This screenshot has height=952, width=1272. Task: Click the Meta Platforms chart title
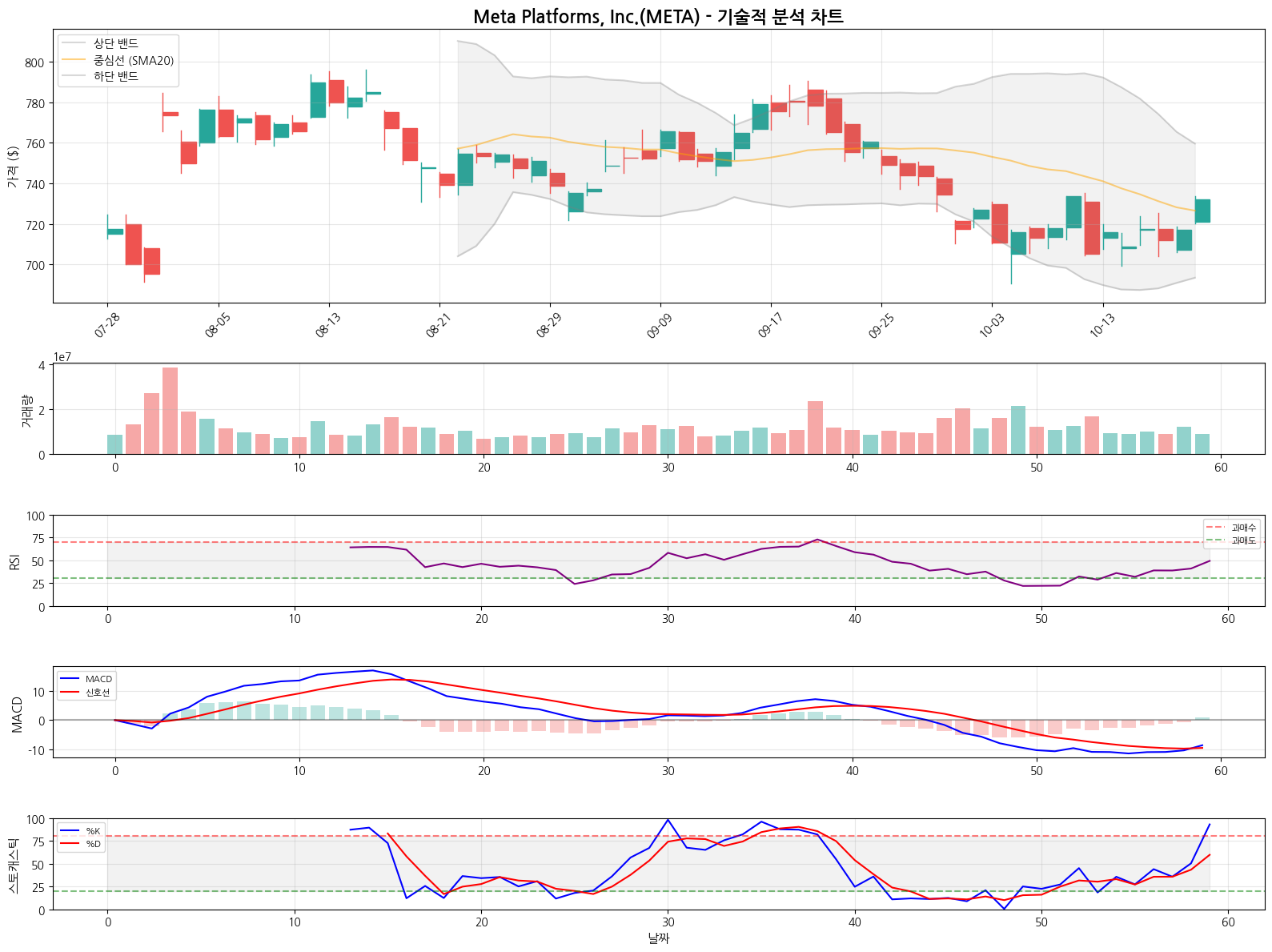point(658,16)
